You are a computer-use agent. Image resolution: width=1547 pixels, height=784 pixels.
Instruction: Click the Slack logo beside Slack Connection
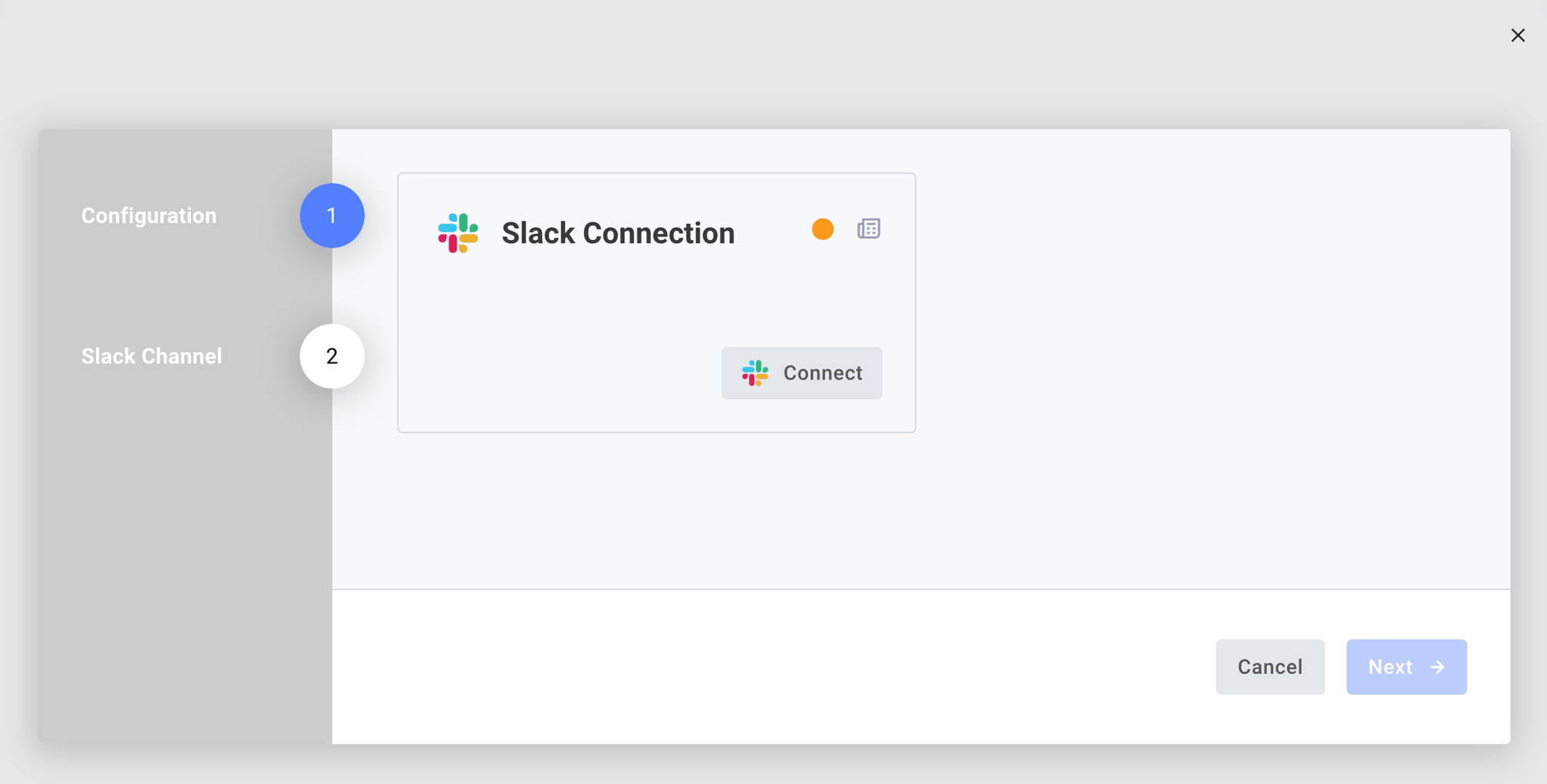tap(457, 232)
